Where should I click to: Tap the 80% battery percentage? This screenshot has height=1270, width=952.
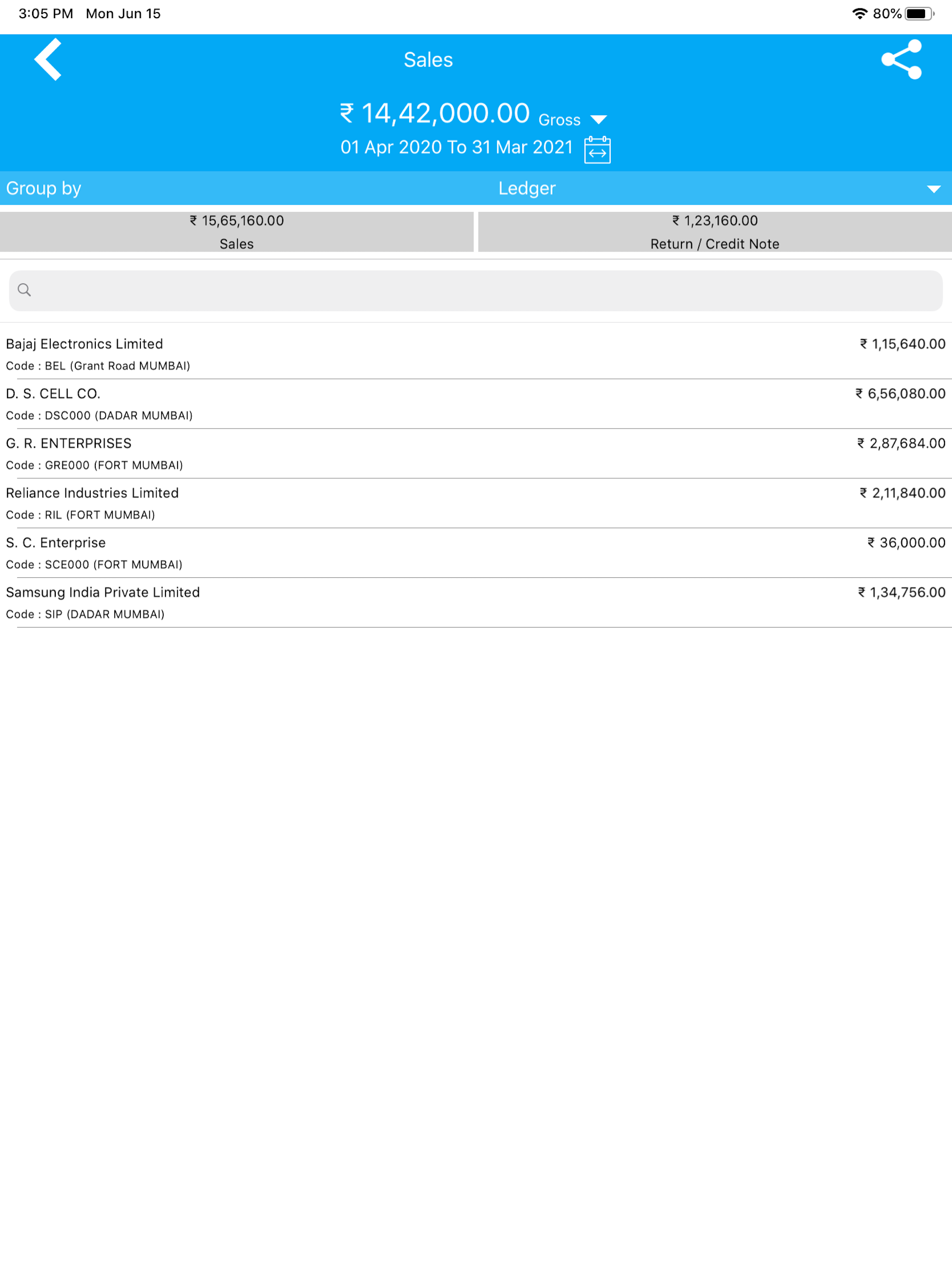coord(887,14)
